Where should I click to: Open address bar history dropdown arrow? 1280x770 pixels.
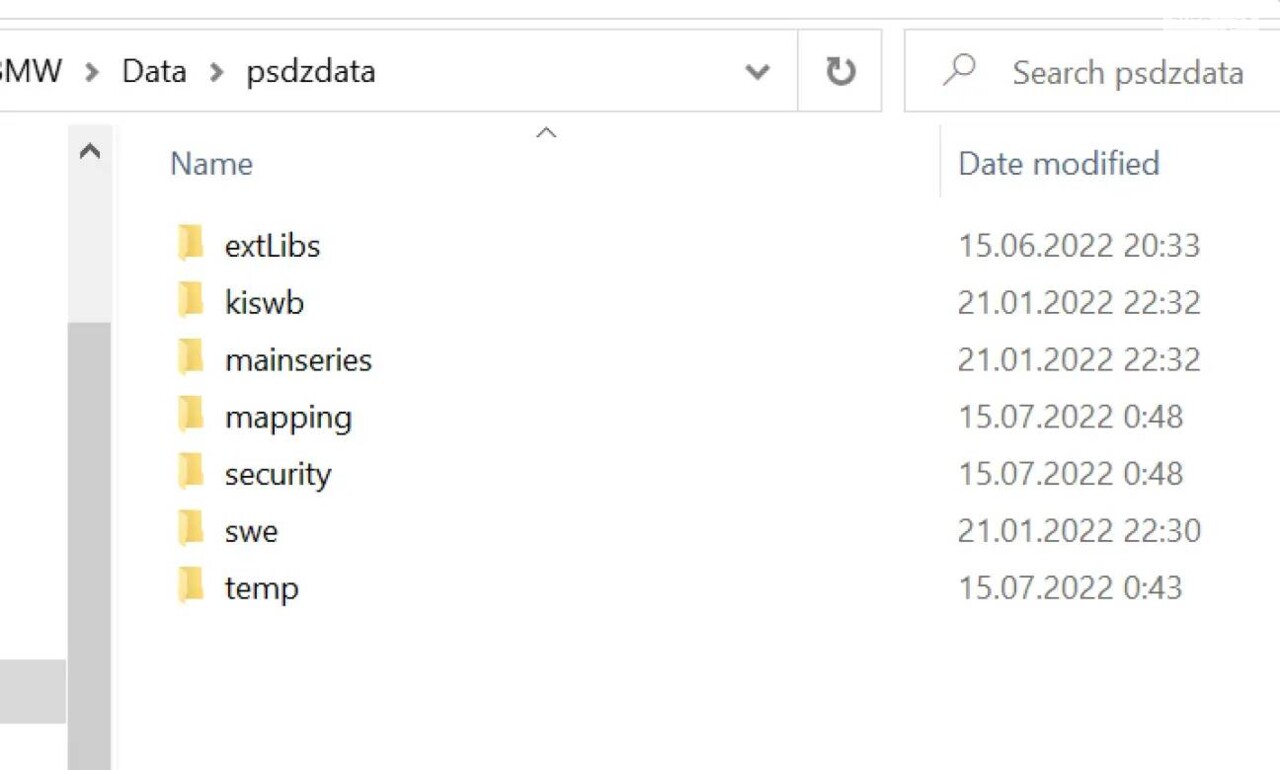(x=758, y=72)
